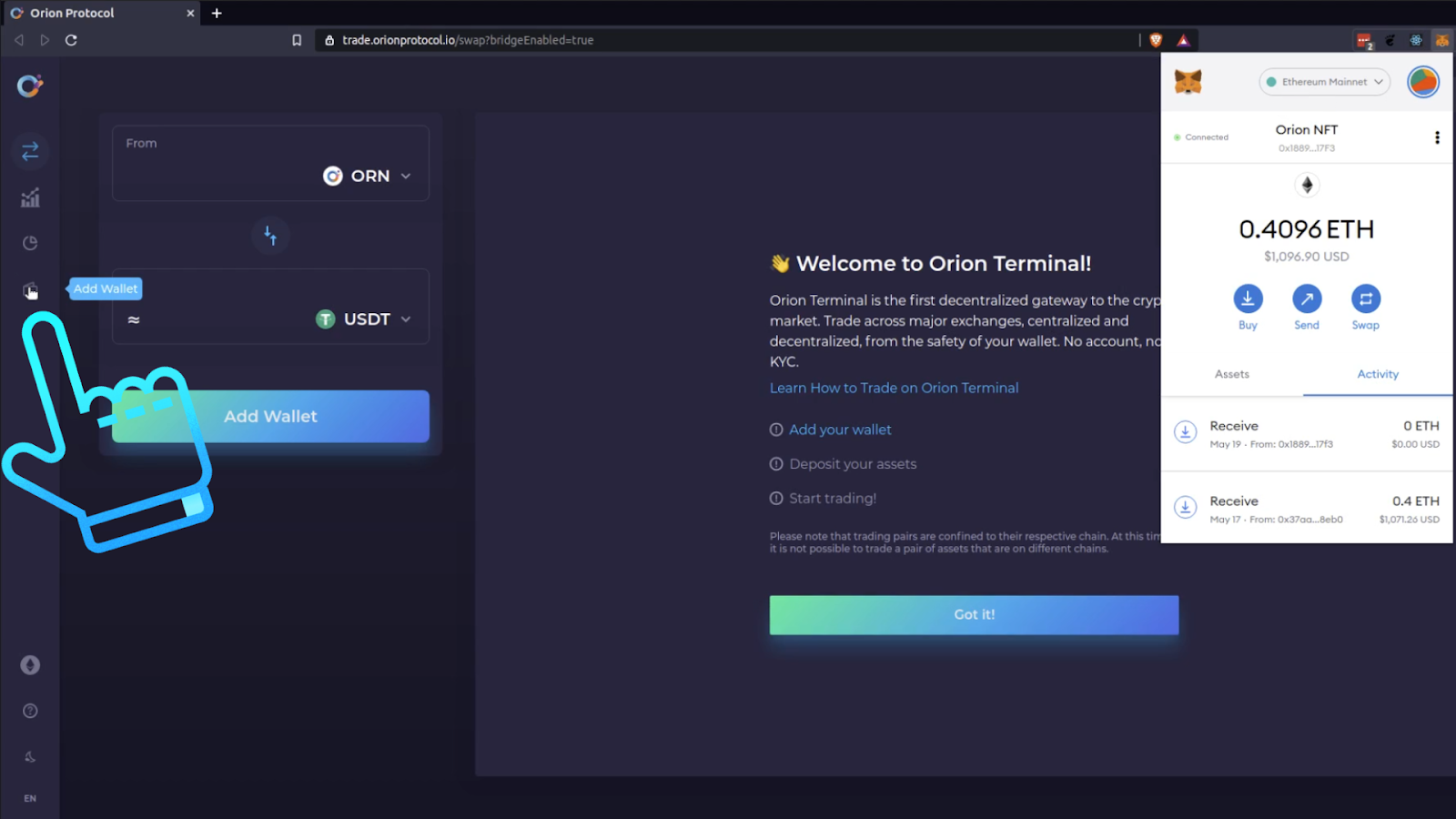Click the 0.4096 ETH balance

(1307, 229)
